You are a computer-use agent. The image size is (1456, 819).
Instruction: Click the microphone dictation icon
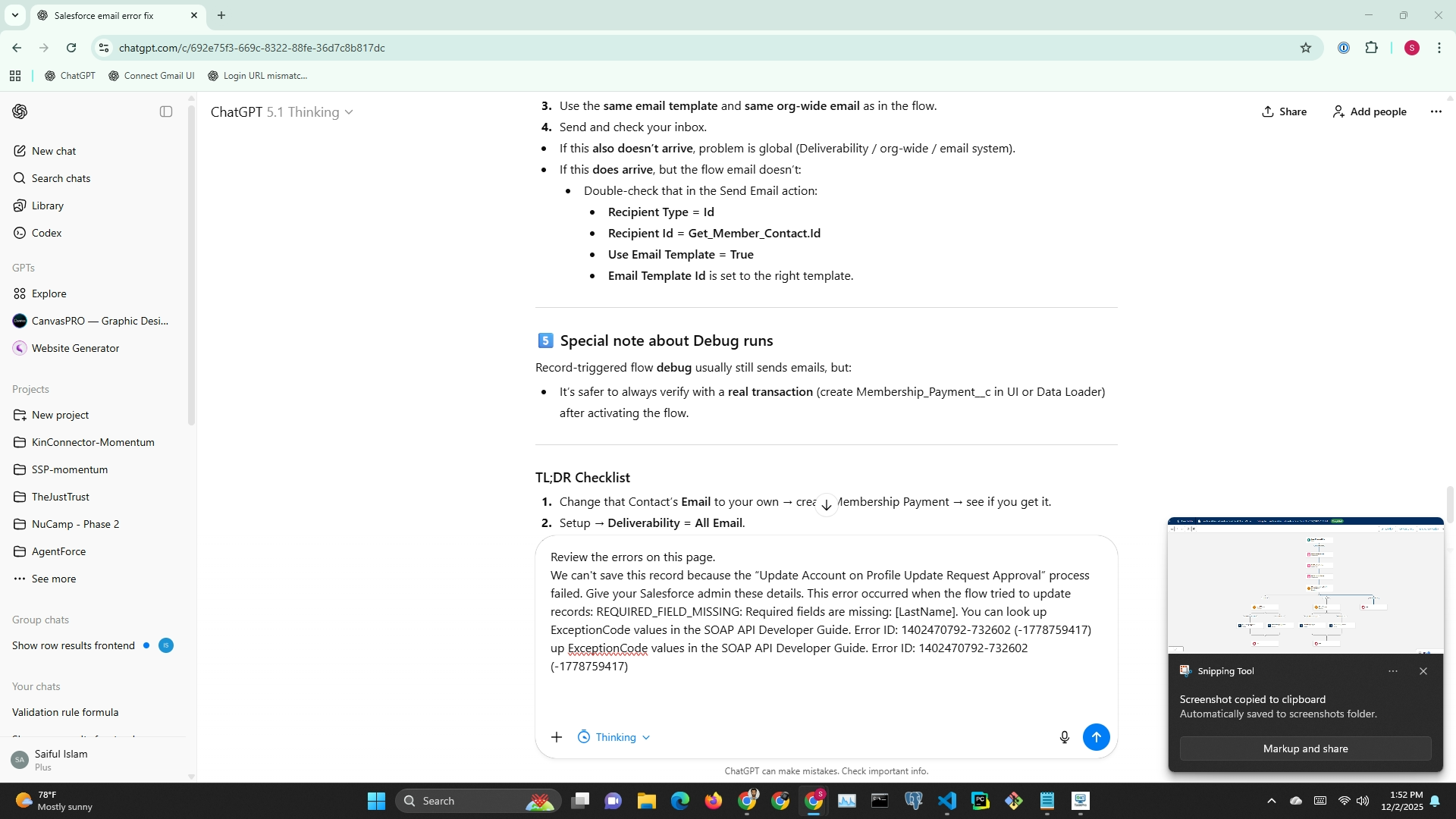click(x=1064, y=737)
